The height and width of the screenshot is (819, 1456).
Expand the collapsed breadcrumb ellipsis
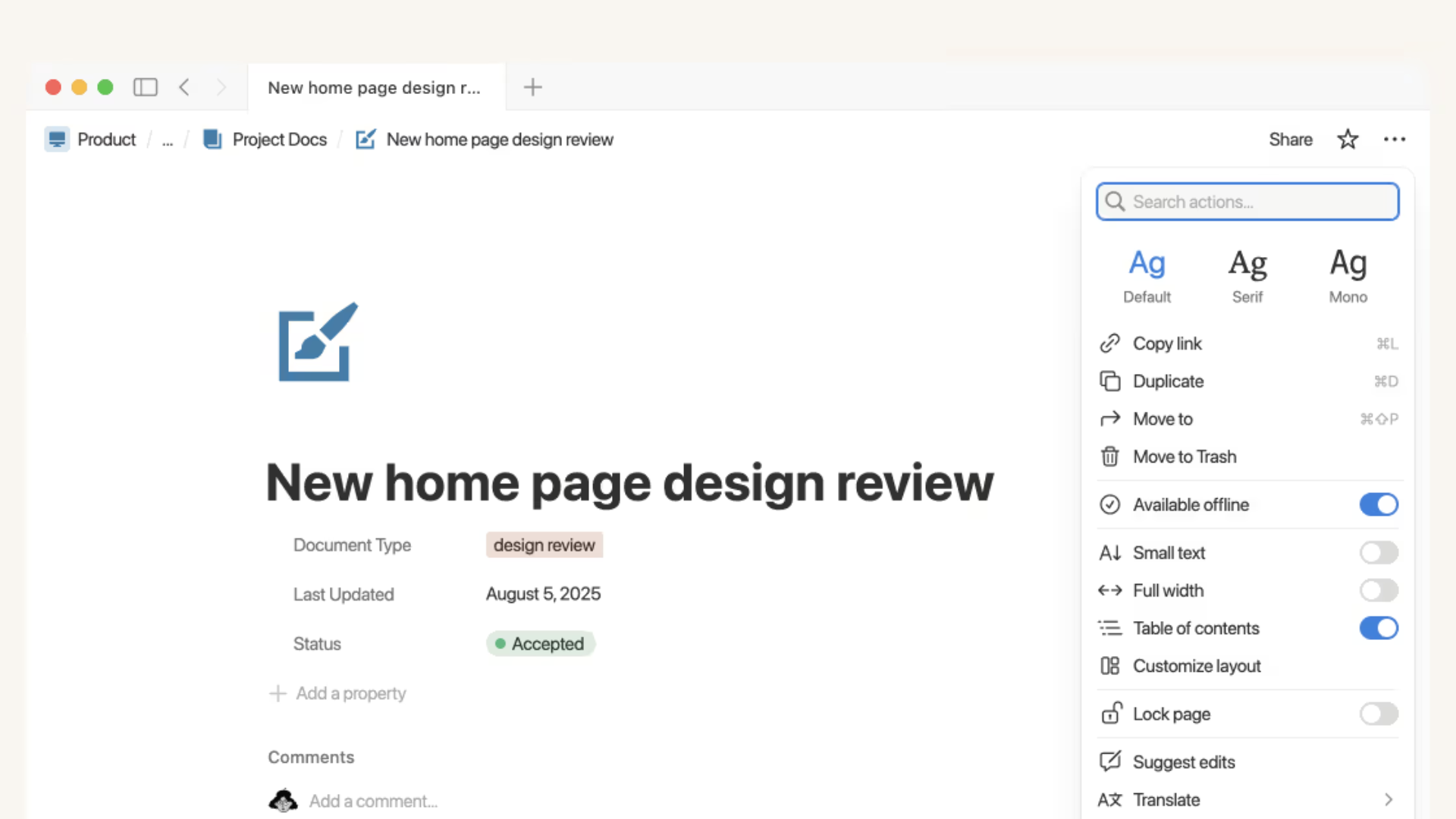[168, 140]
